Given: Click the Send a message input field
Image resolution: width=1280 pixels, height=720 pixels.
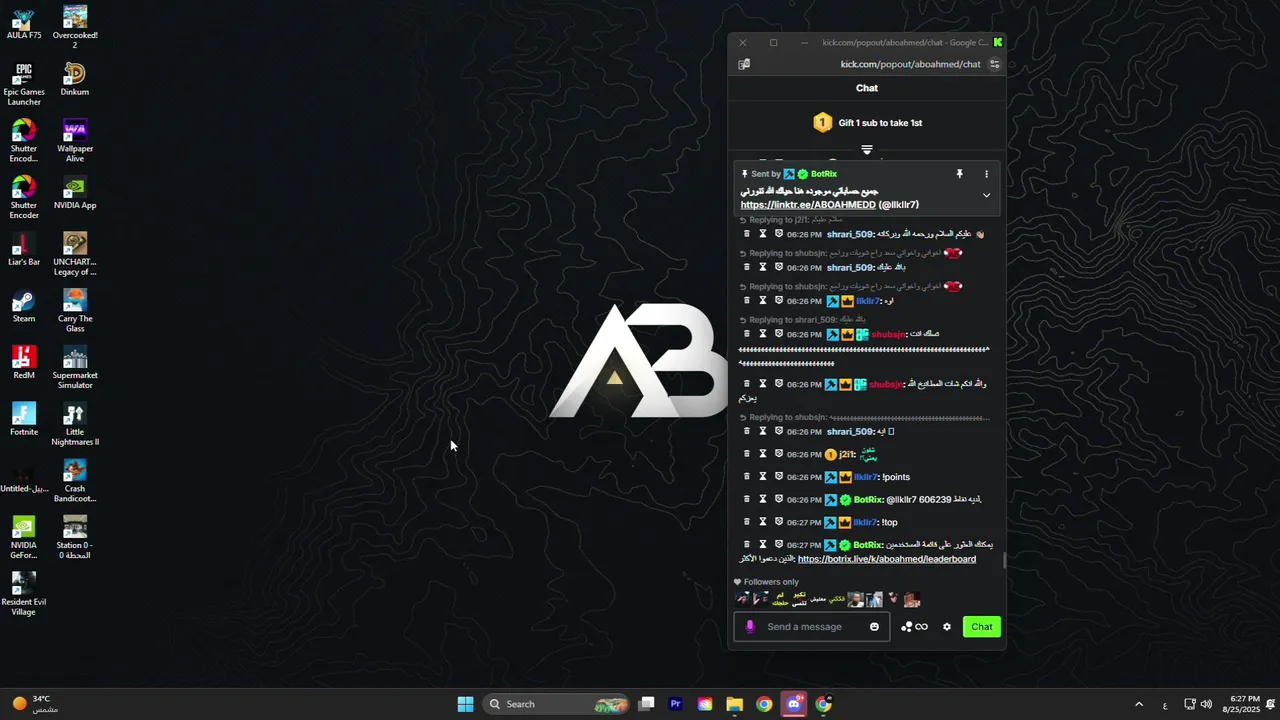Looking at the screenshot, I should pos(811,627).
